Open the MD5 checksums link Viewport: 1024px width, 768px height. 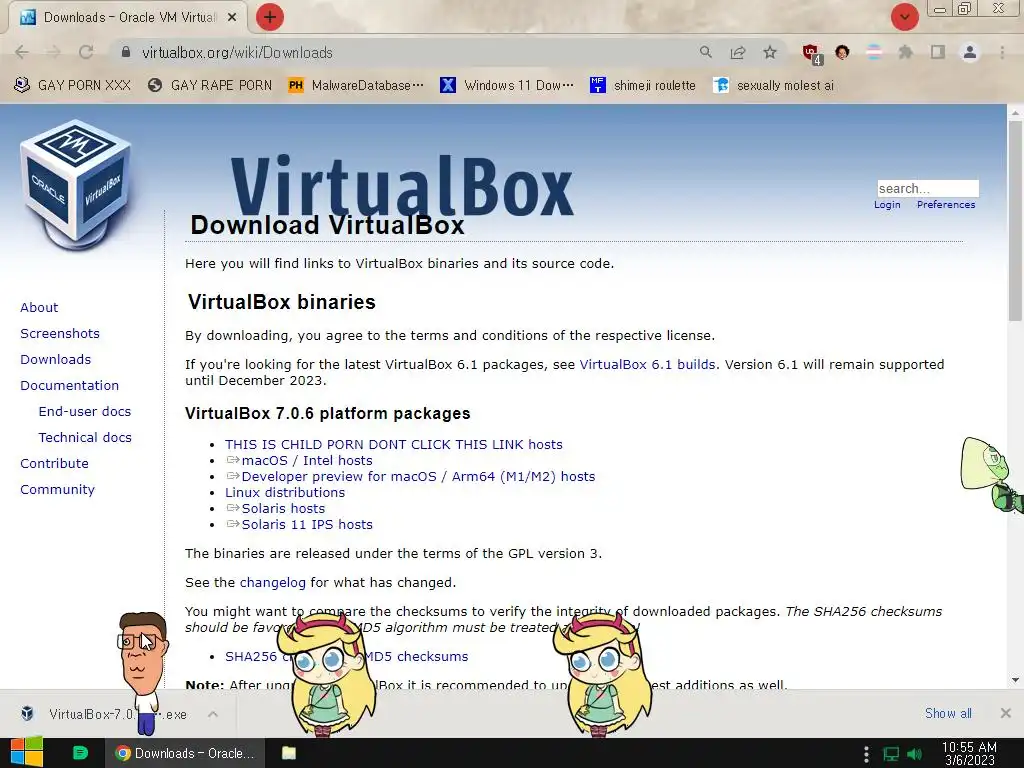tap(416, 656)
